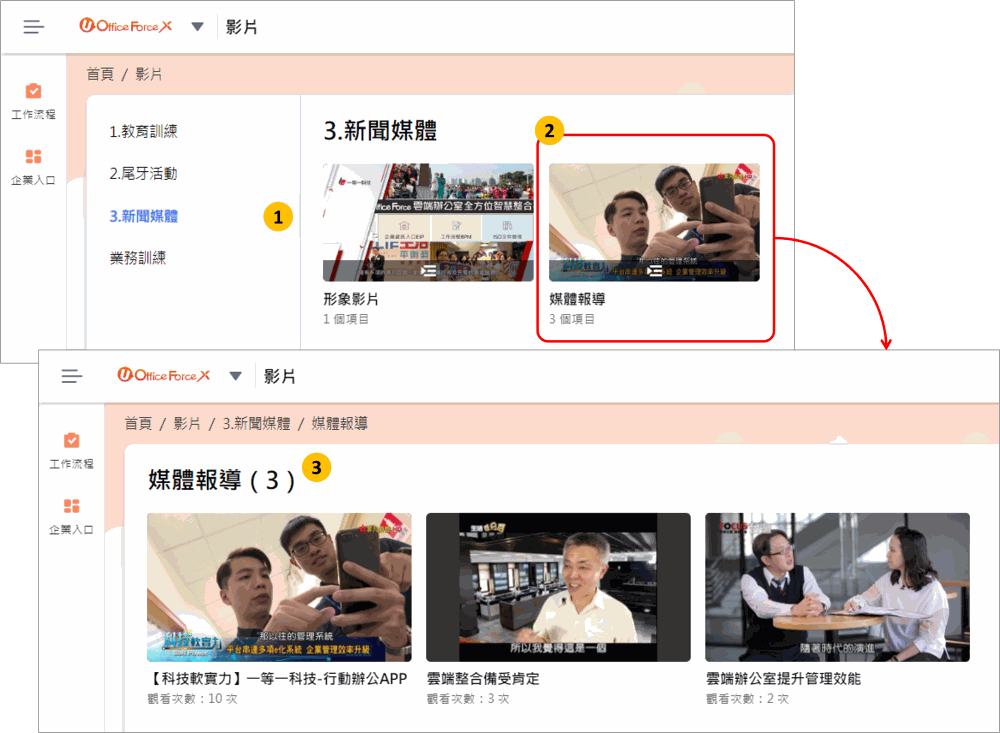Screen dimensions: 1000x733
Task: Open the 形象影片 album thumbnail
Action: pos(428,222)
